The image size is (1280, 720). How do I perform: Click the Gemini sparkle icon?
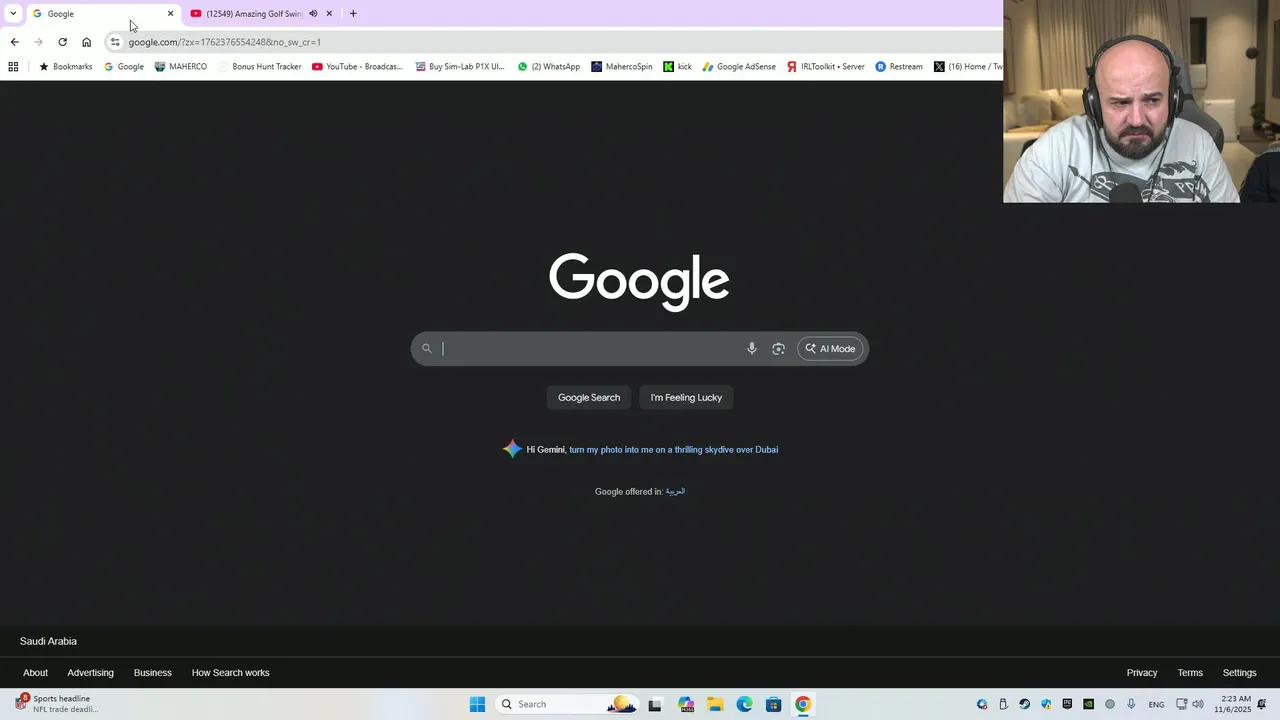click(512, 449)
